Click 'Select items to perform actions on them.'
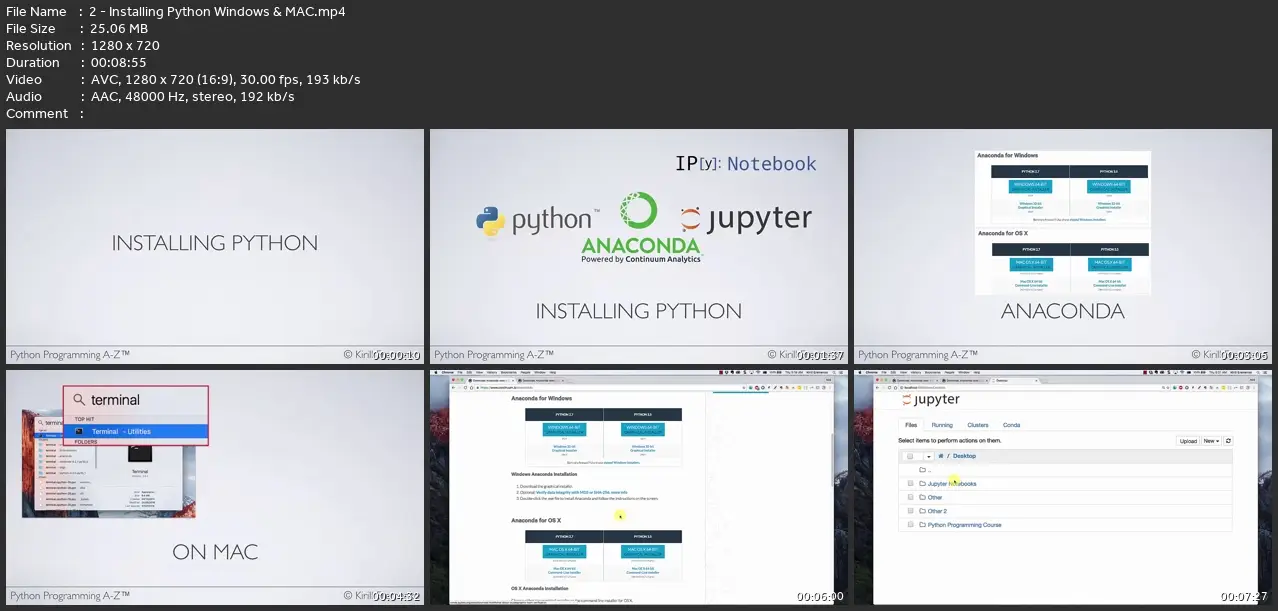The height and width of the screenshot is (611, 1278). 950,440
